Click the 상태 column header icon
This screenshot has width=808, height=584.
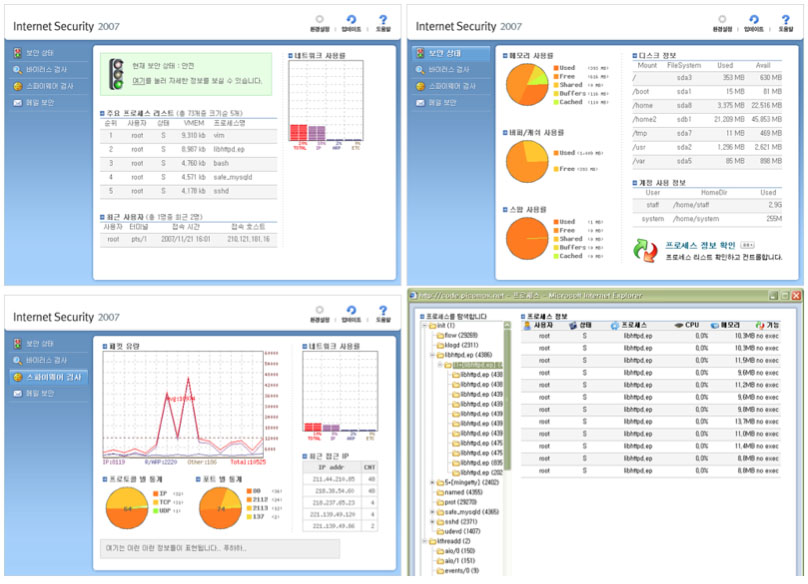point(573,325)
